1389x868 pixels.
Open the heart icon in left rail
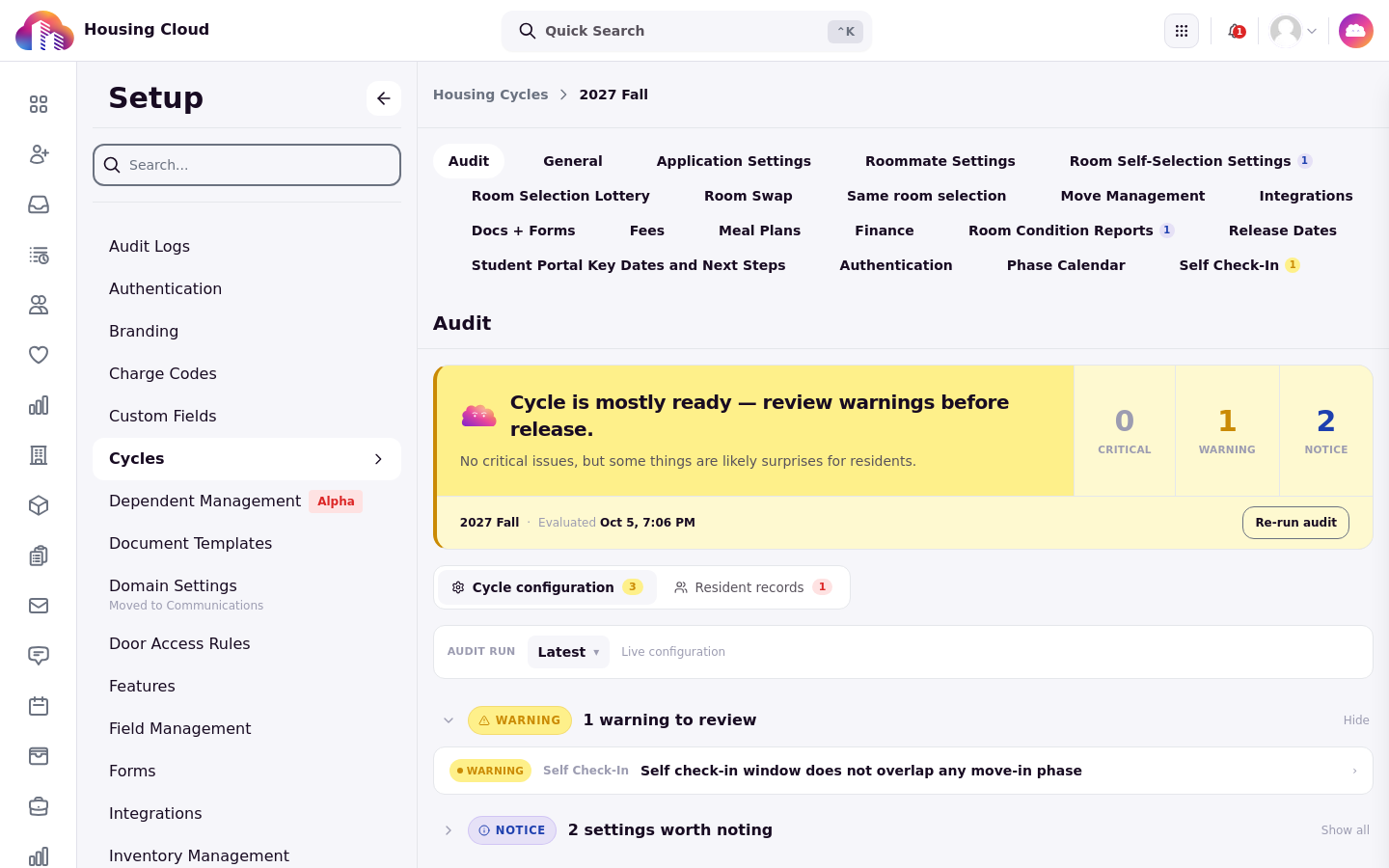tap(39, 355)
